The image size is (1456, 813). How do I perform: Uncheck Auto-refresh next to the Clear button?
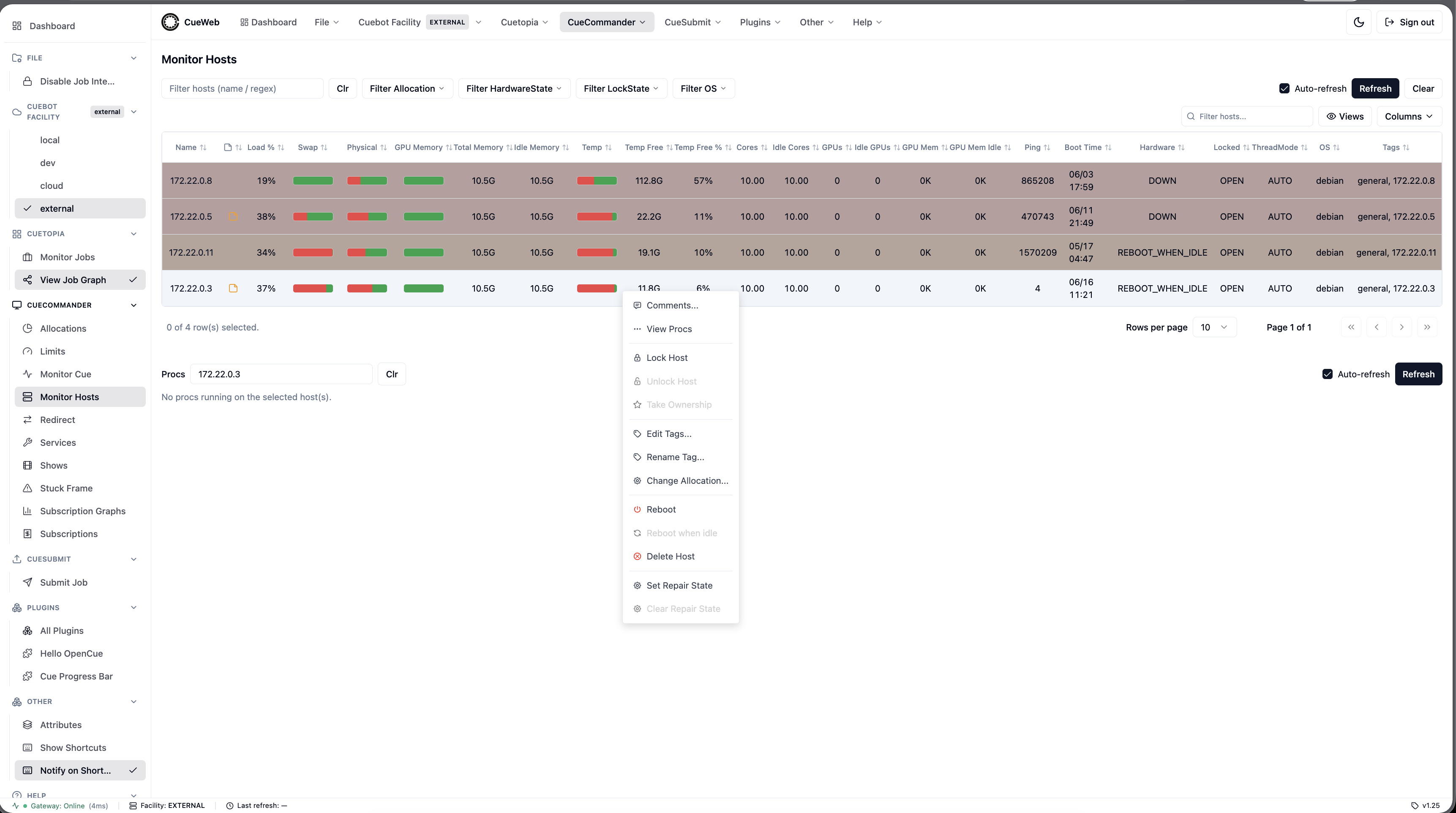click(1284, 88)
